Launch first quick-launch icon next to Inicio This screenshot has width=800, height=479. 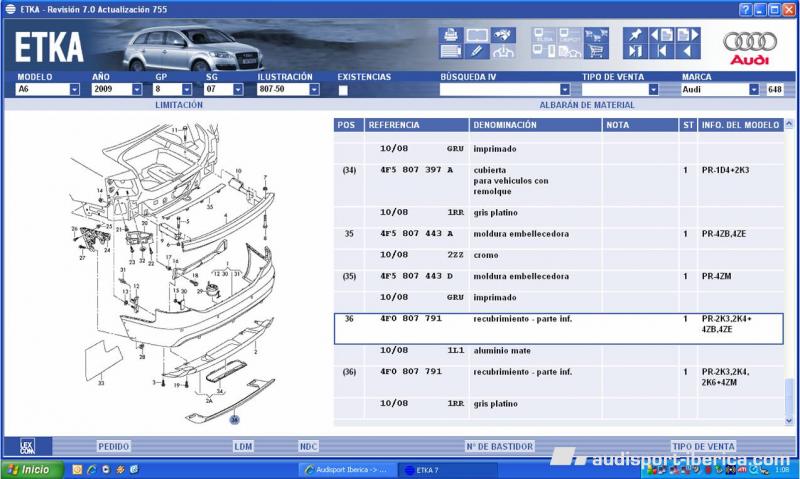coord(77,470)
